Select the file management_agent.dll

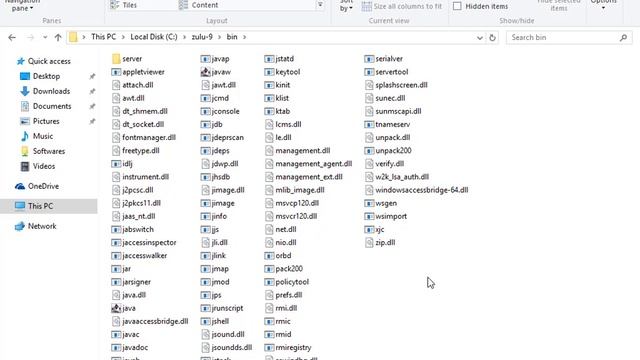tap(308, 164)
